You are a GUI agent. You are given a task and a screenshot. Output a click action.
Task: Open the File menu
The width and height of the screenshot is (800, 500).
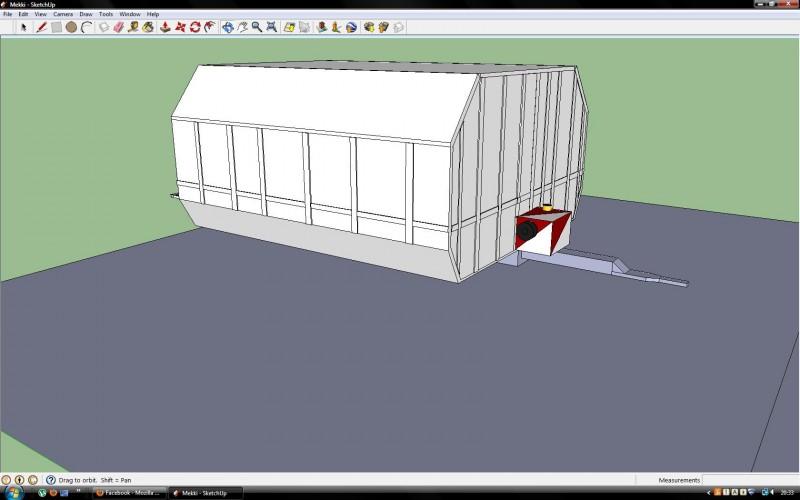tap(8, 14)
